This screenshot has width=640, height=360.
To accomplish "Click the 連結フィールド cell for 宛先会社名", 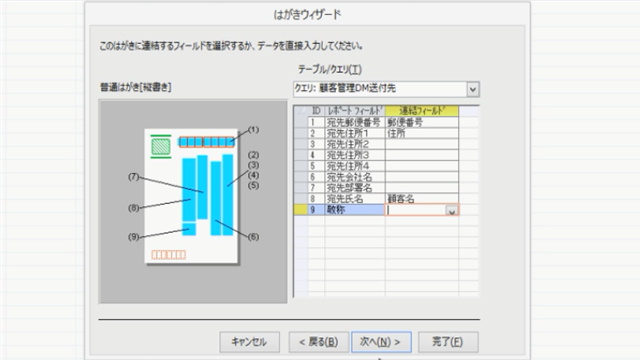I will (422, 177).
